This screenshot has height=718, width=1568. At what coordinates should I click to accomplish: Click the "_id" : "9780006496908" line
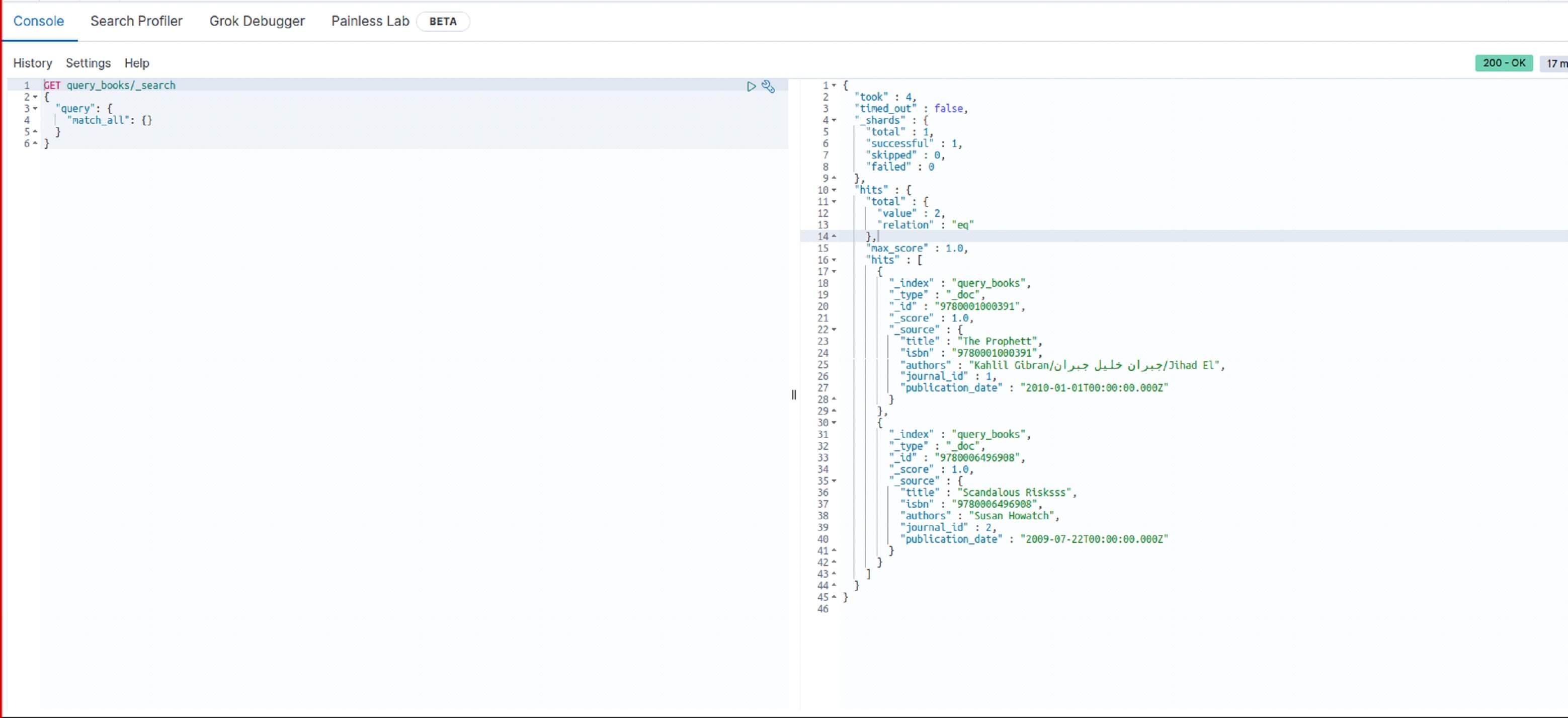957,457
